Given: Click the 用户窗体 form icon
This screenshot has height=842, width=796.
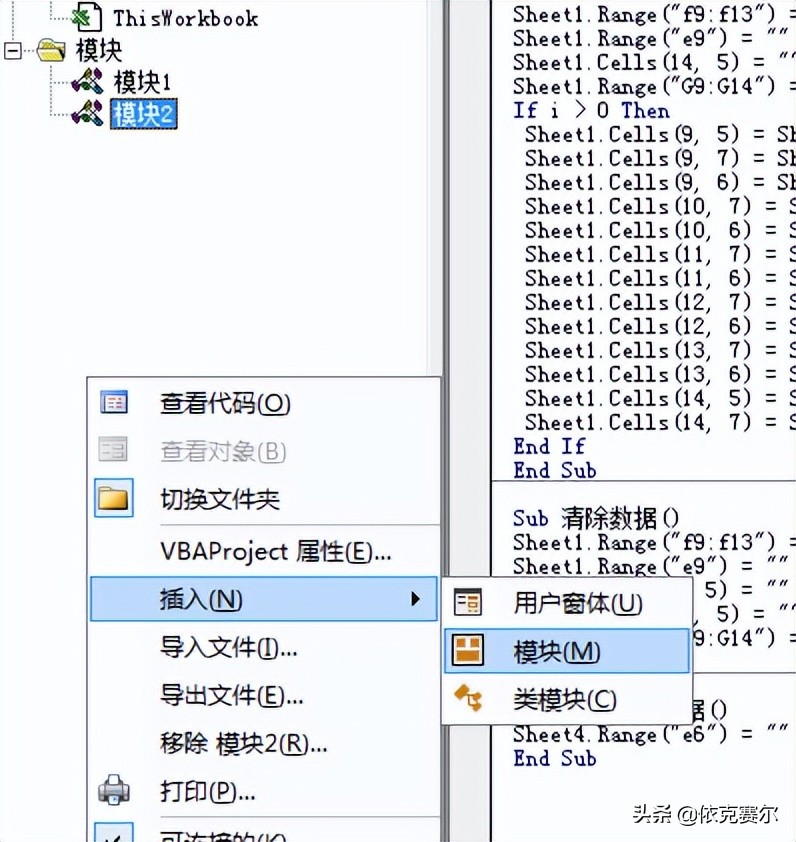Looking at the screenshot, I should tap(468, 602).
